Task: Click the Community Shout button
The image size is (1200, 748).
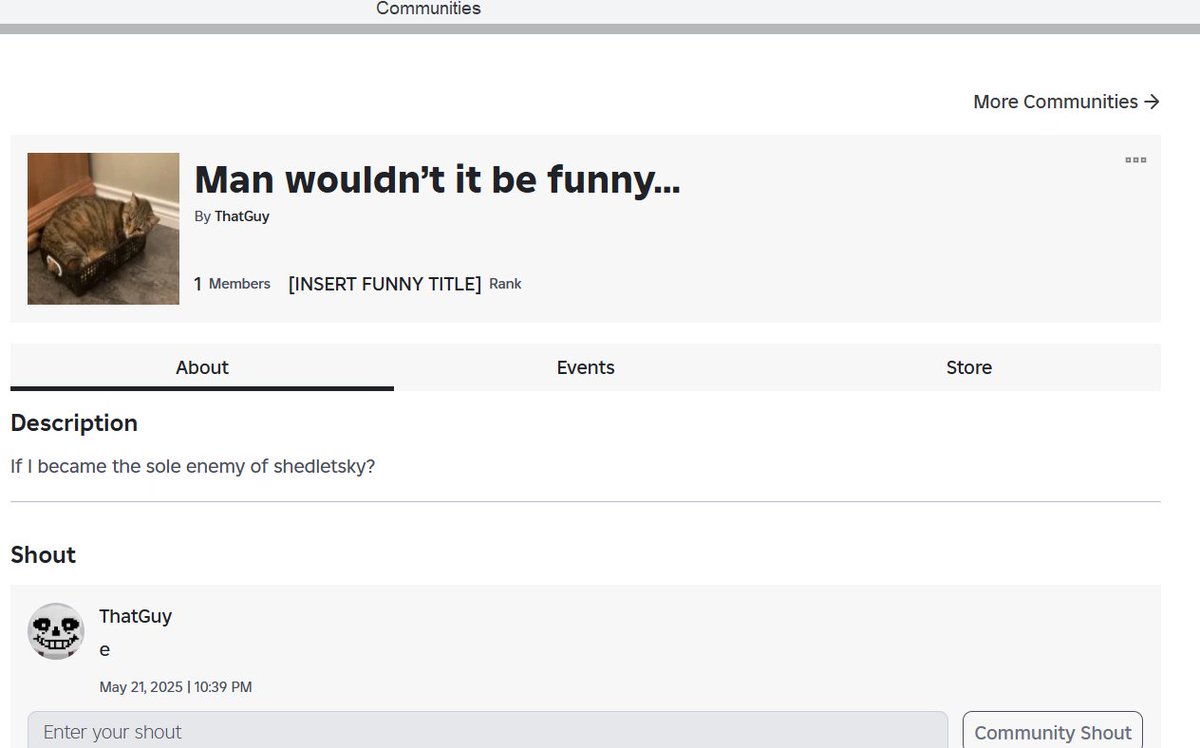Action: pos(1052,732)
